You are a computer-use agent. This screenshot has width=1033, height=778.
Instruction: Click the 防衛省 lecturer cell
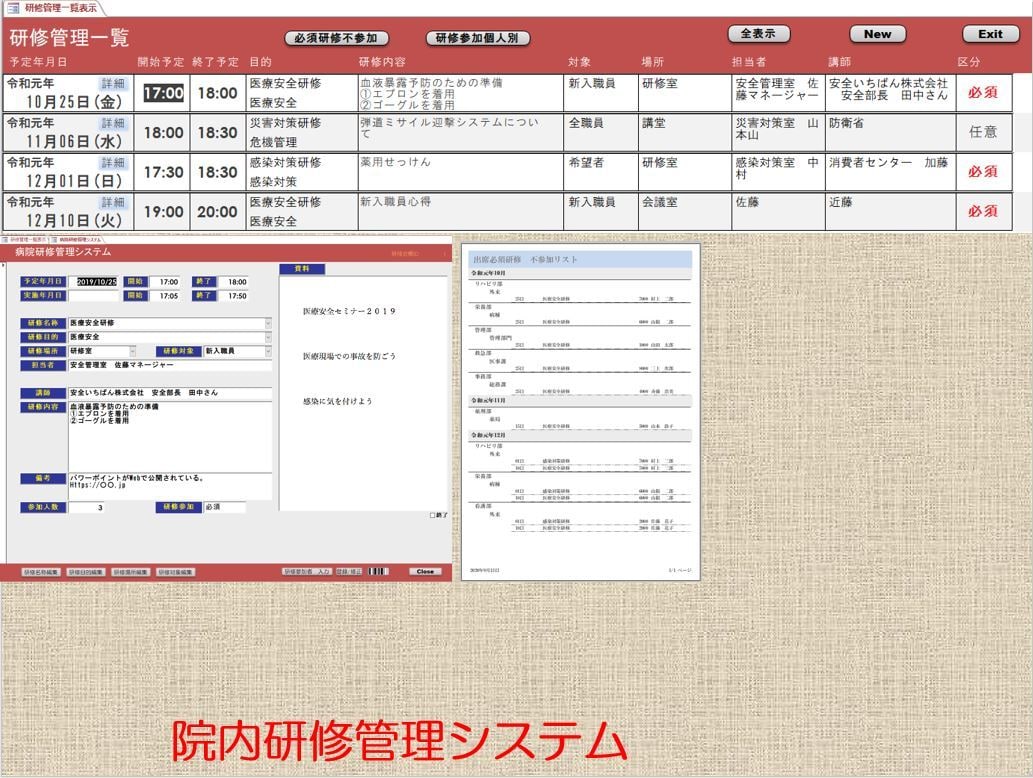click(x=889, y=132)
